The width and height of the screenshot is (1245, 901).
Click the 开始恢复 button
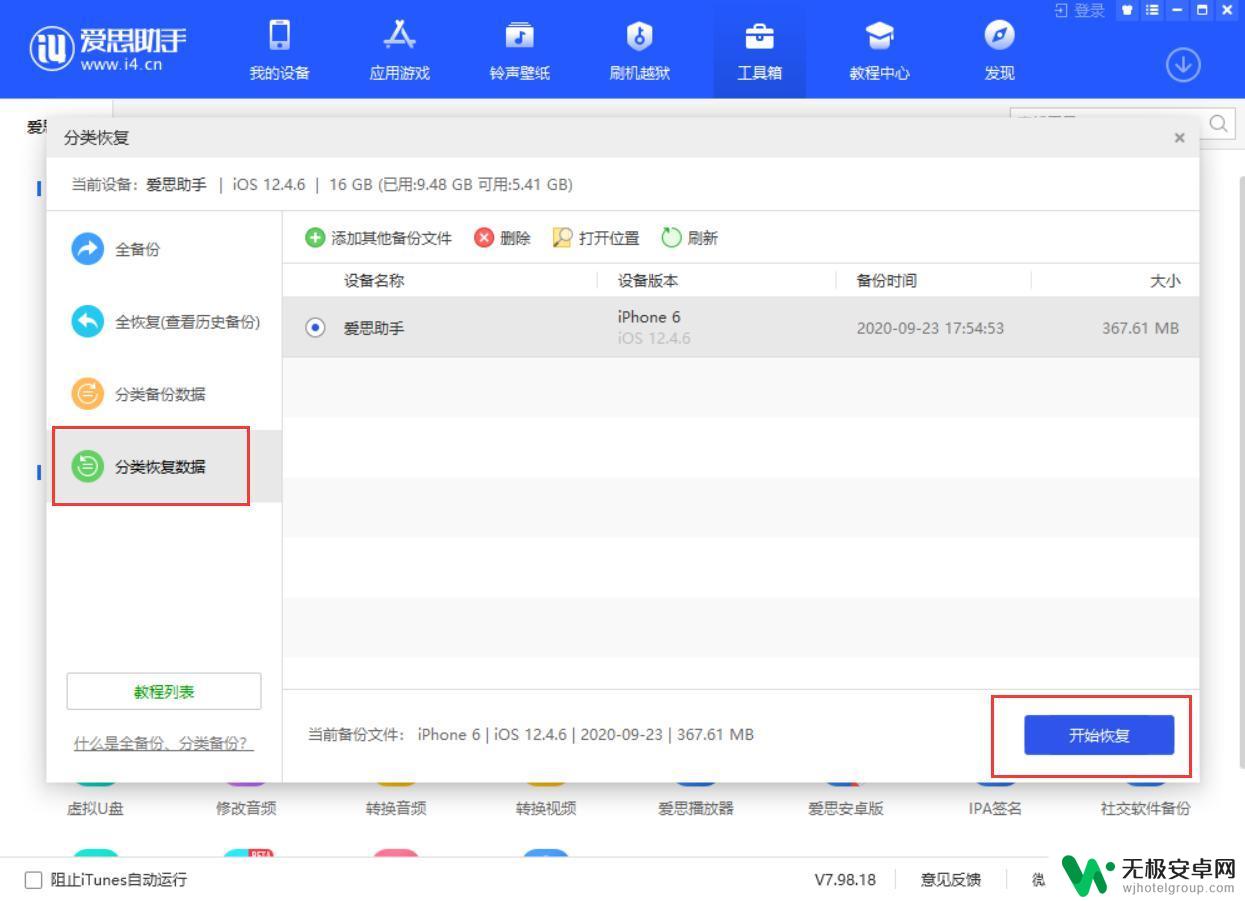pyautogui.click(x=1099, y=735)
